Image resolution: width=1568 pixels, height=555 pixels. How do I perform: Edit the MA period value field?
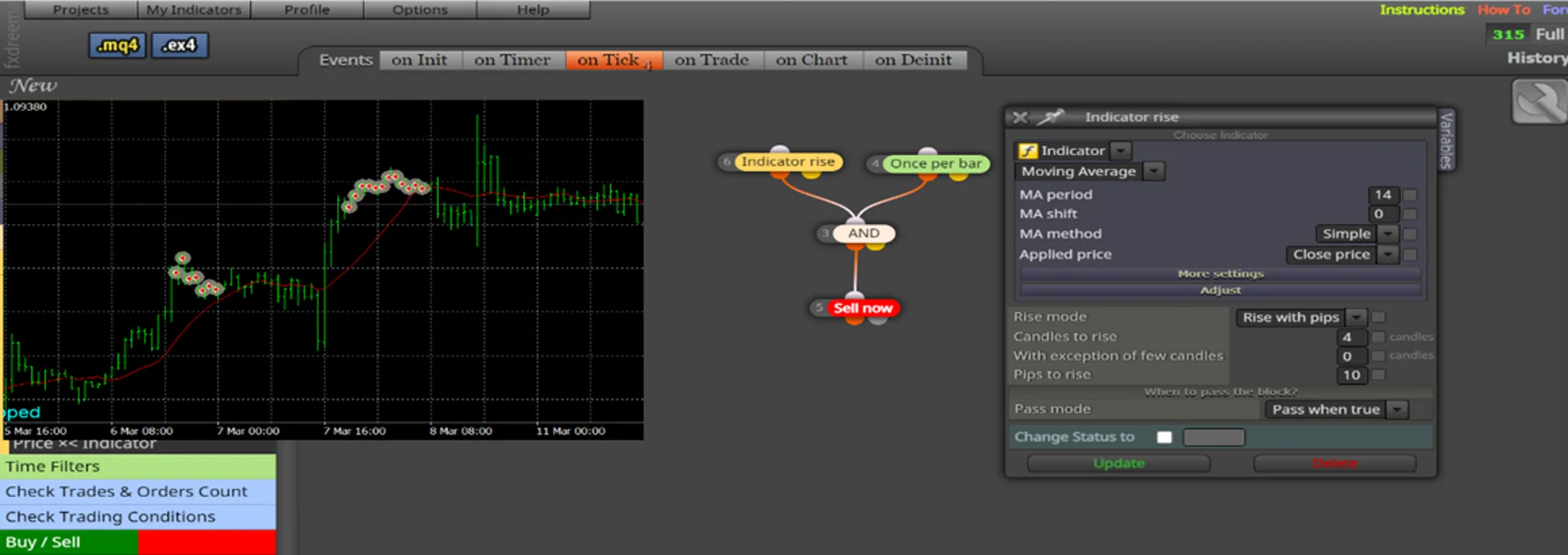[1384, 195]
